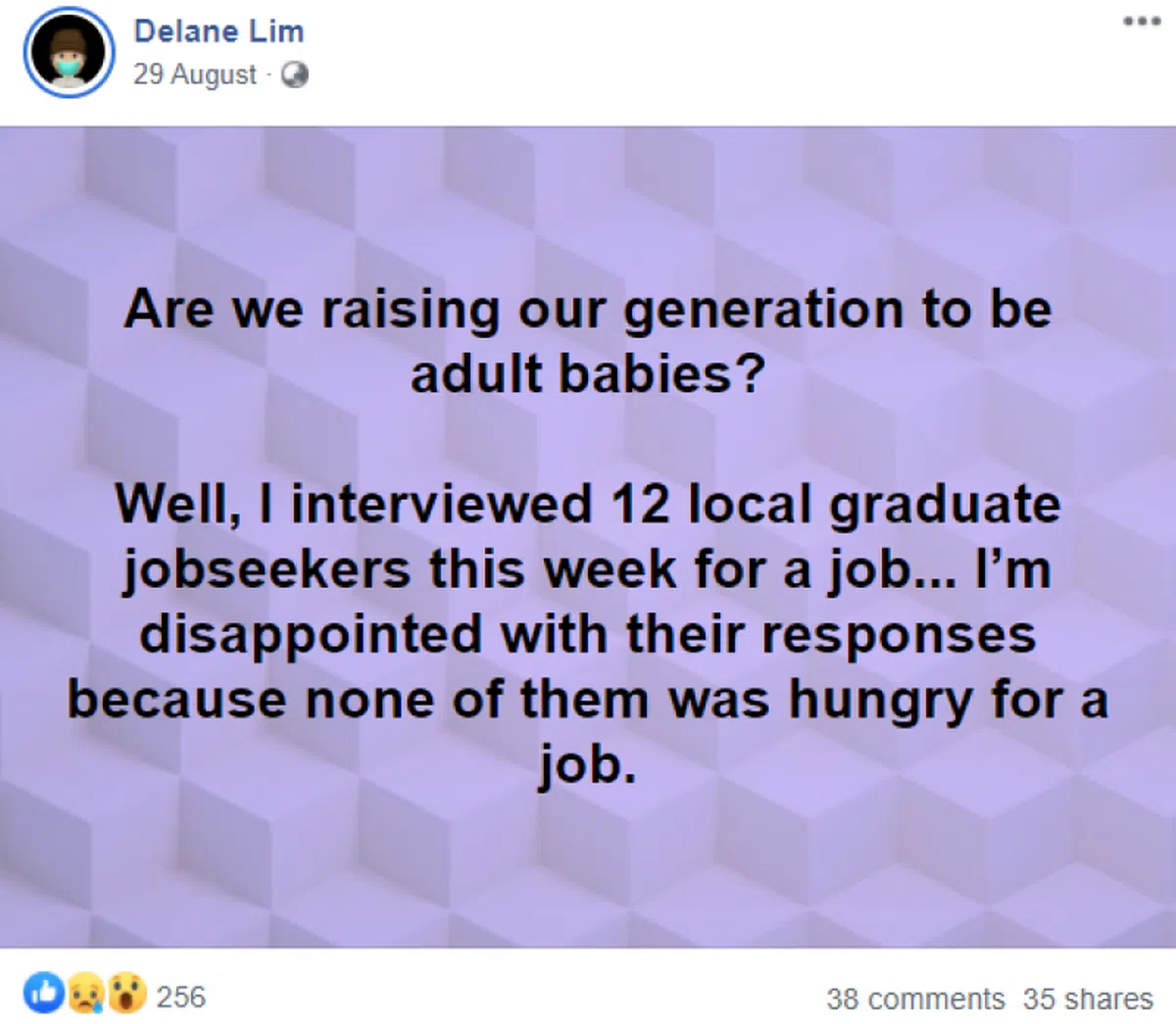Open Delane Lim's profile picture
Screen dimensions: 1176x1024
(x=69, y=52)
